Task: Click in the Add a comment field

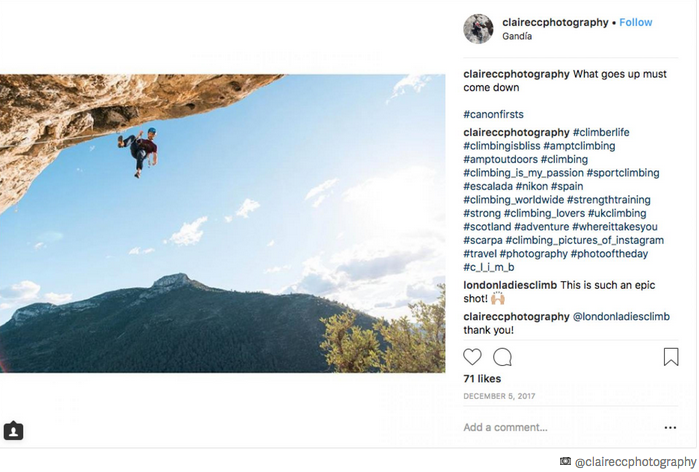Action: pyautogui.click(x=550, y=428)
